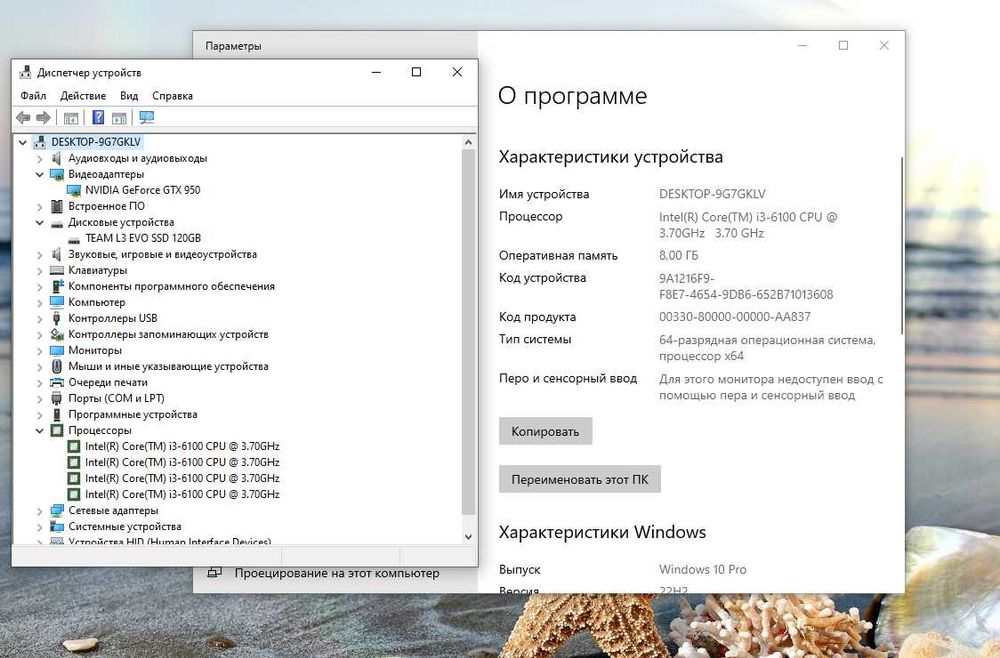Collapse the Дисковые устройства branch
The image size is (1000, 658).
point(40,223)
